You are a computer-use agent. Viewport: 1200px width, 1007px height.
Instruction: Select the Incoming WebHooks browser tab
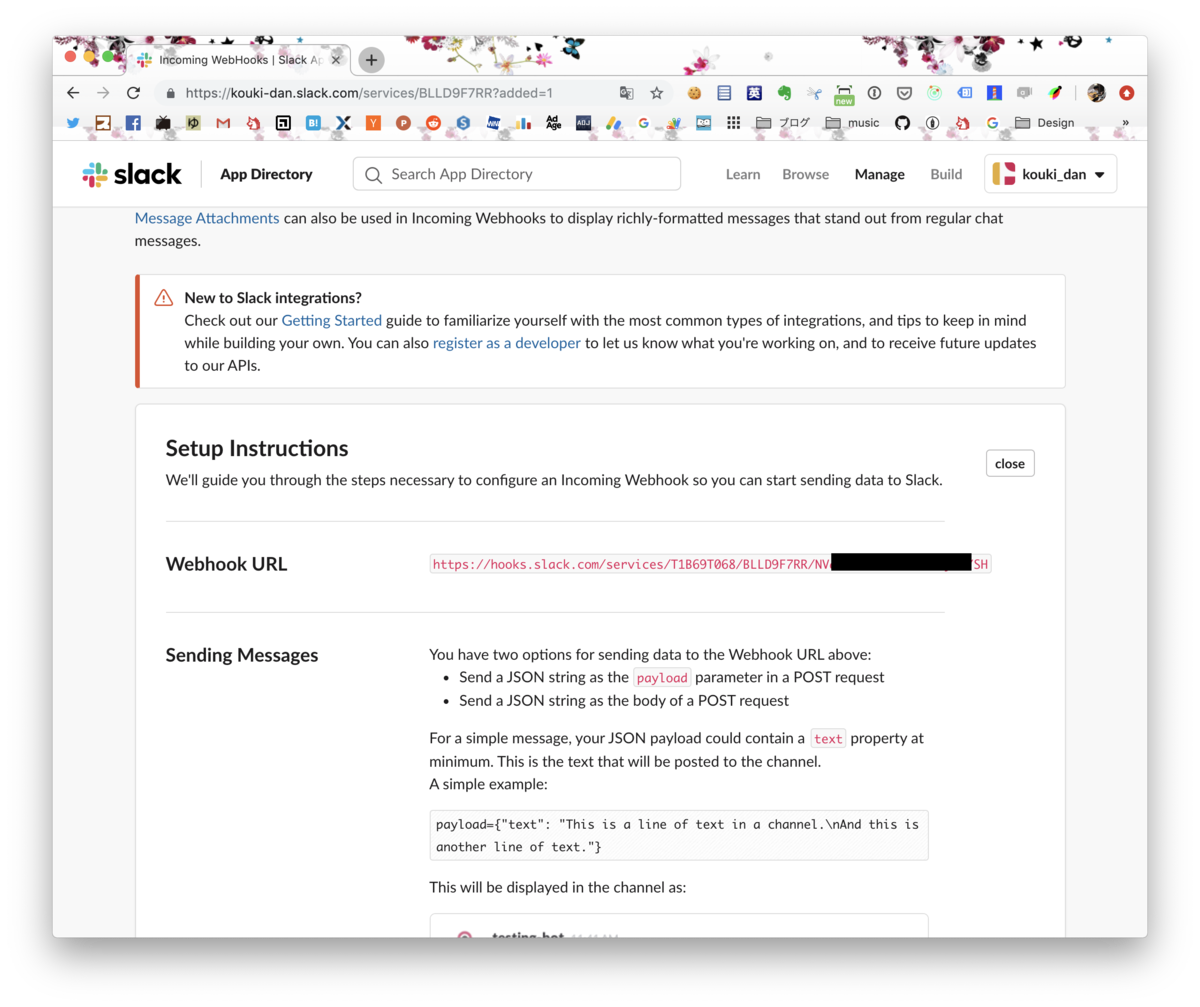click(x=238, y=60)
